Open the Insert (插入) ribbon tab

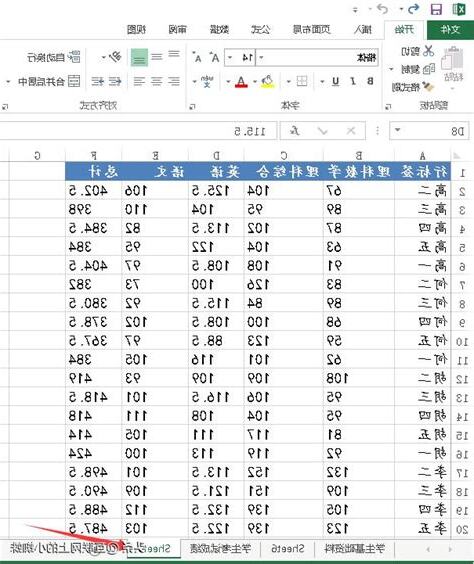click(363, 29)
